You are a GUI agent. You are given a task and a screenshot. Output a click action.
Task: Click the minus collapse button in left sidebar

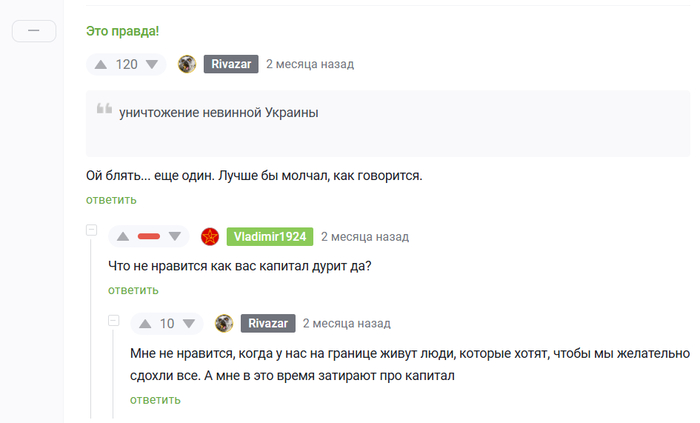point(34,31)
